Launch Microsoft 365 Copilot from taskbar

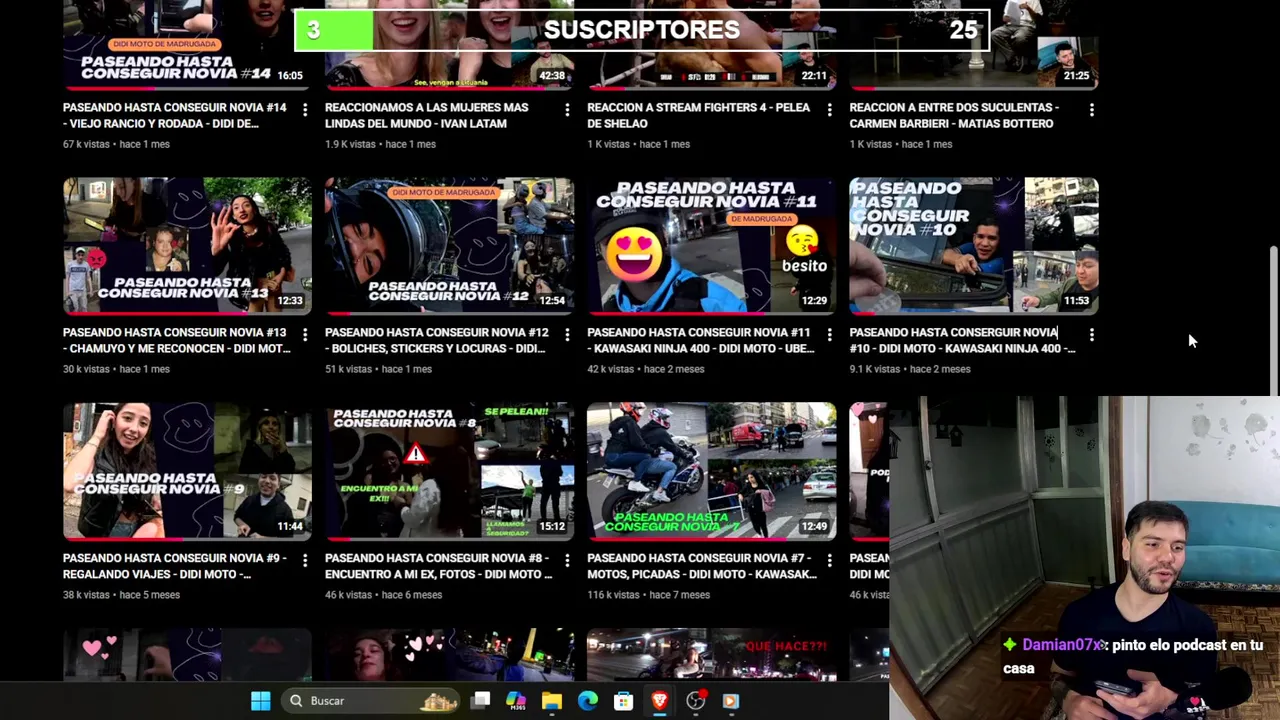tap(516, 701)
